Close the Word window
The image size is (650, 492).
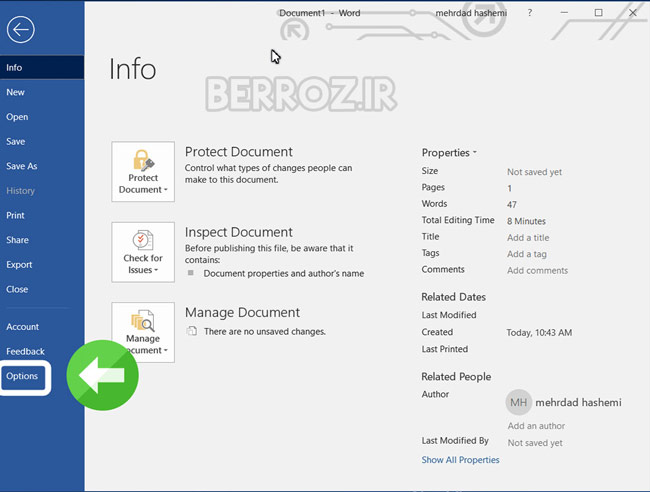[633, 13]
